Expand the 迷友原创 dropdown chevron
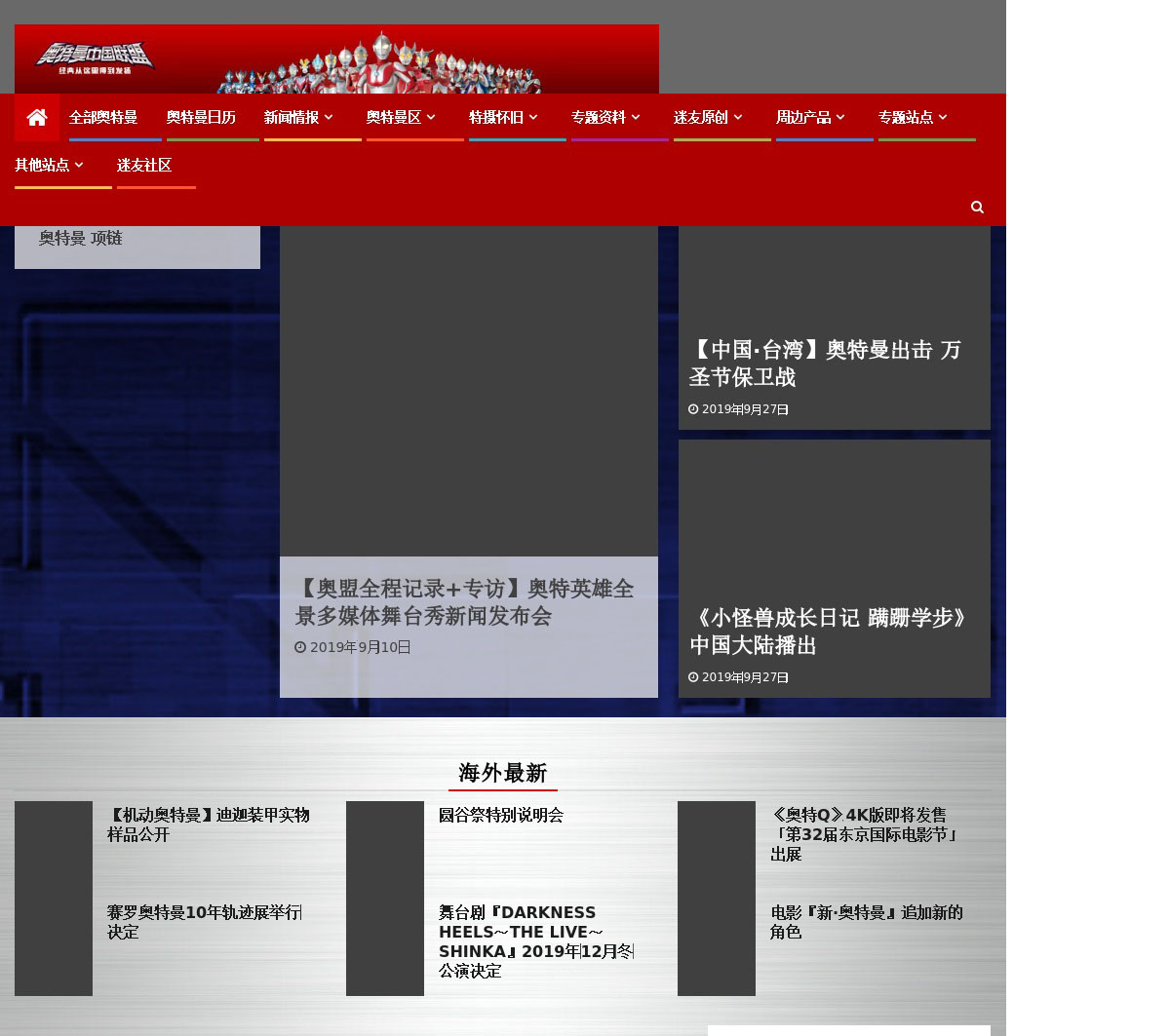1170x1036 pixels. tap(738, 117)
